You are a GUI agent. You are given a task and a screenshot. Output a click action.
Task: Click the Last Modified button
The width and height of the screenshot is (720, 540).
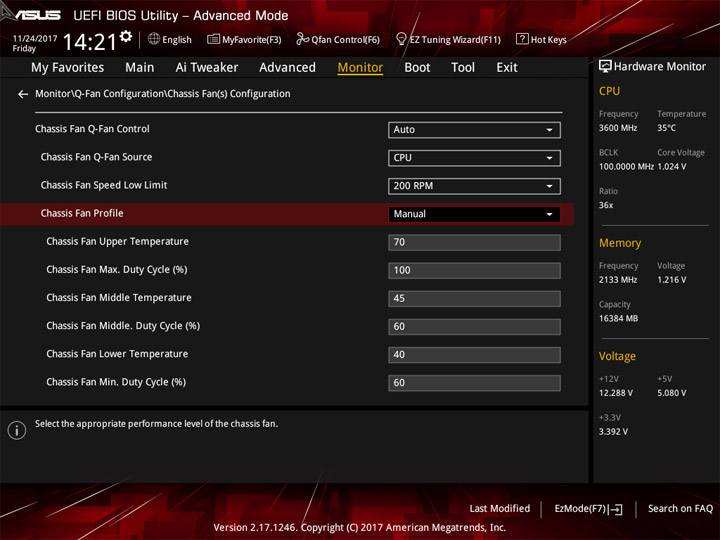coord(500,509)
